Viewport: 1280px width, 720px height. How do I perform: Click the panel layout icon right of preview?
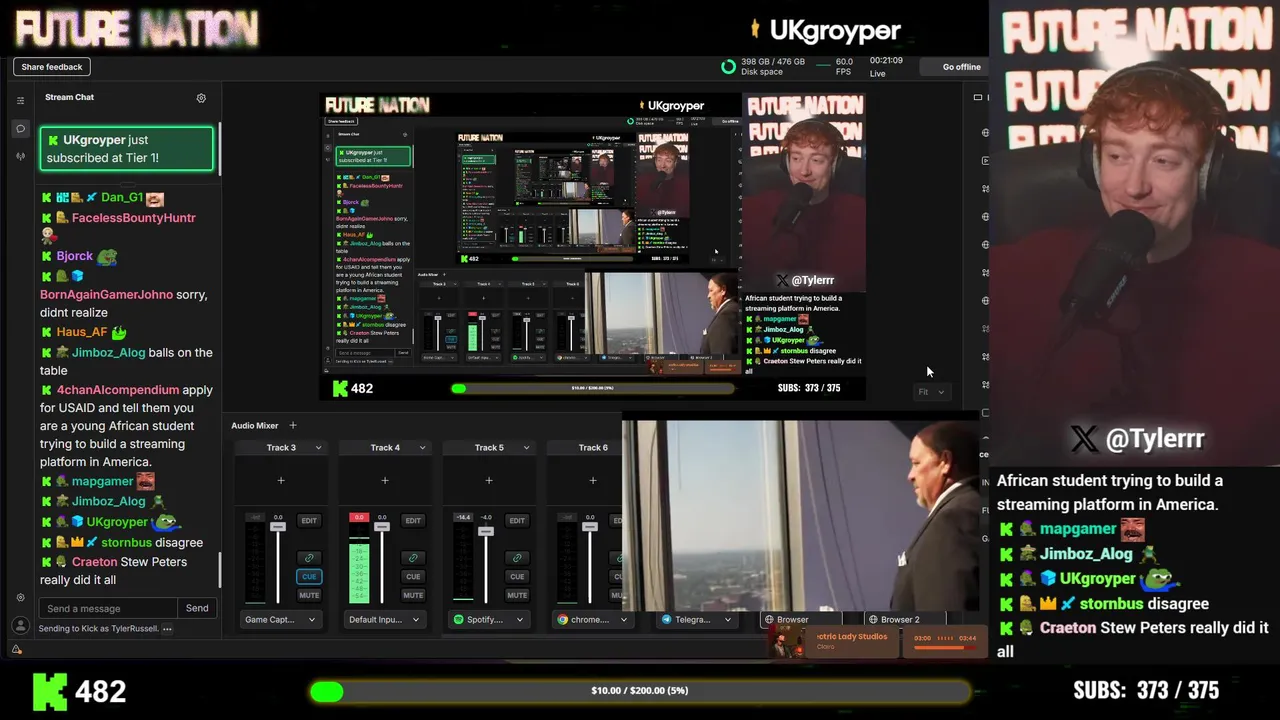978,98
